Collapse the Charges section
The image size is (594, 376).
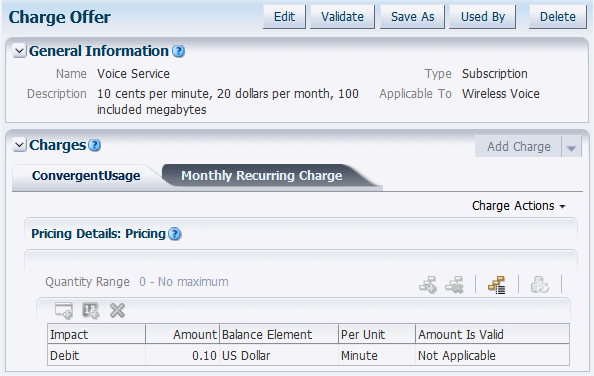19,145
